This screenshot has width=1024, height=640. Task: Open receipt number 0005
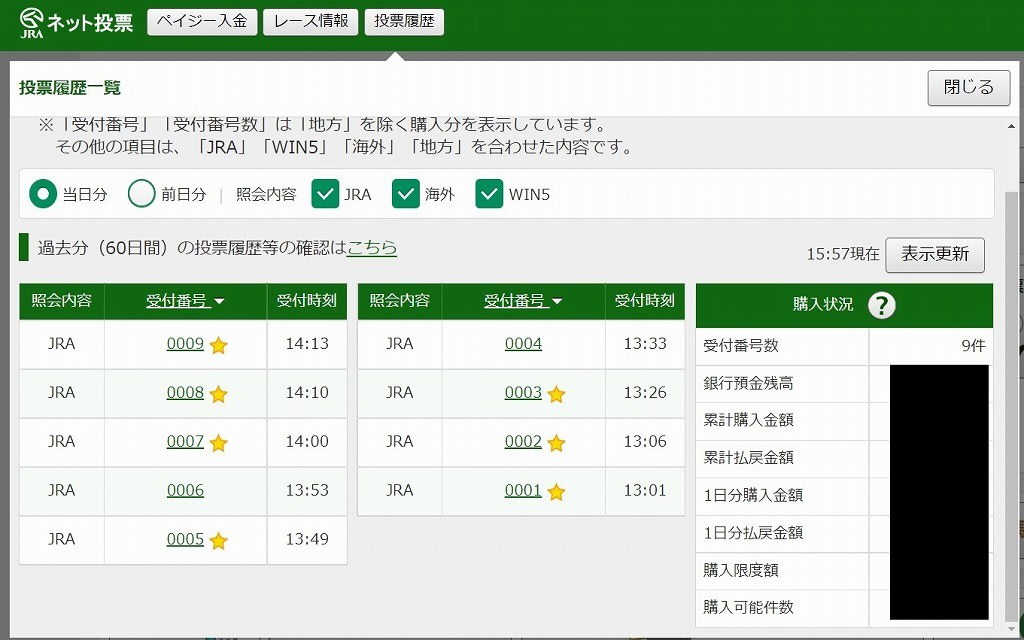click(x=185, y=539)
